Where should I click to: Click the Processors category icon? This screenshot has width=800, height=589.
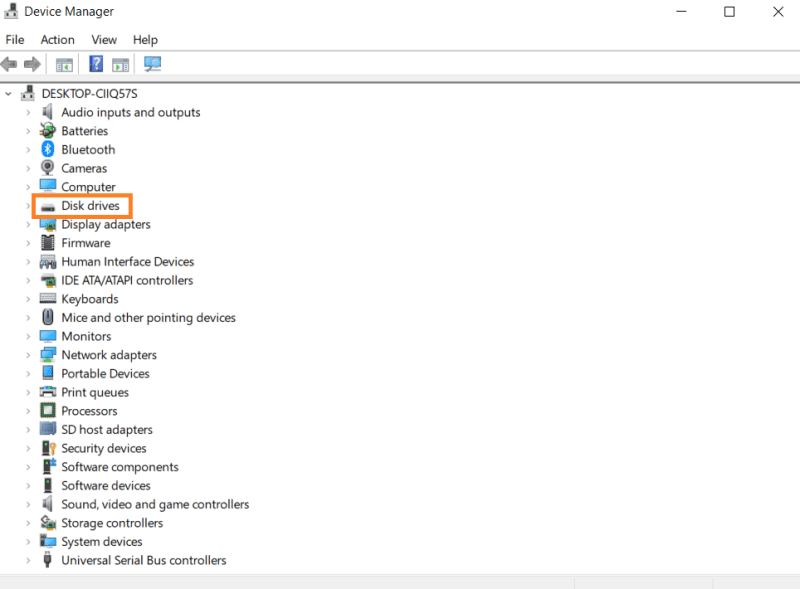point(46,410)
